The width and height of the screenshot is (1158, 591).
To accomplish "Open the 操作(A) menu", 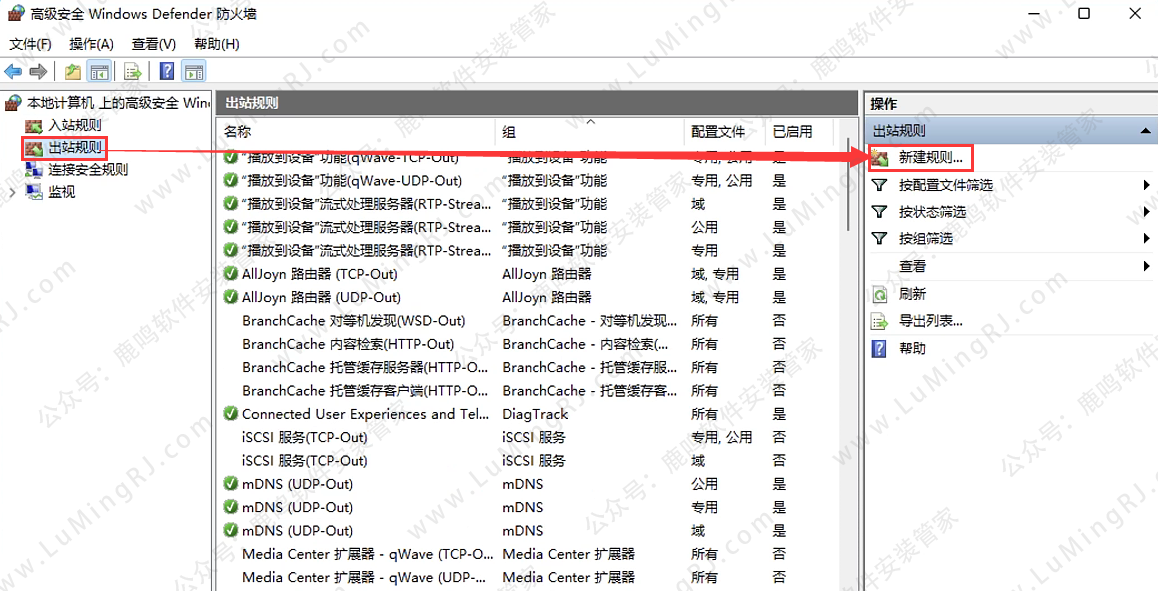I will (91, 44).
